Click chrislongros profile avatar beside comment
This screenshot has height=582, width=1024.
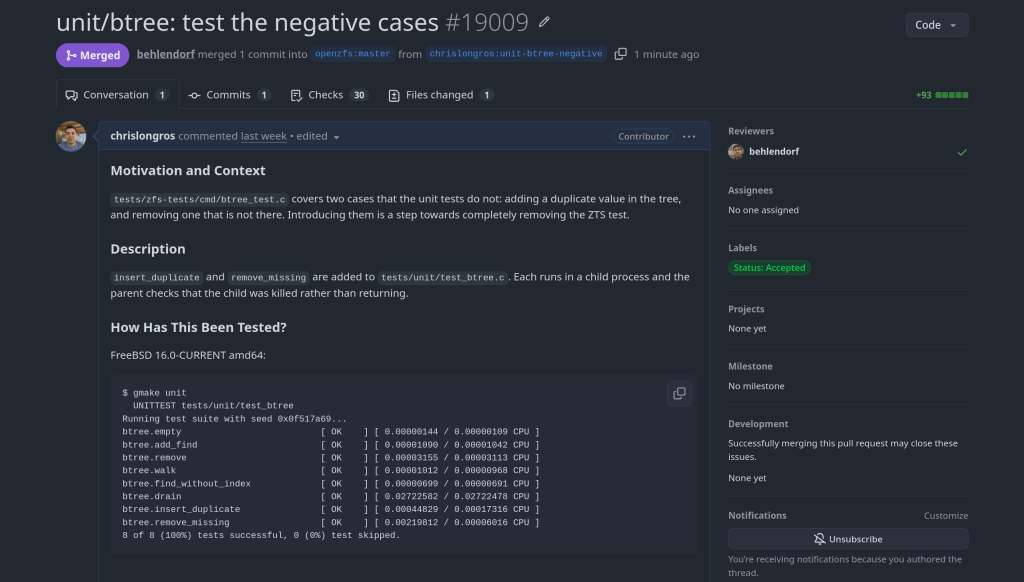(71, 137)
